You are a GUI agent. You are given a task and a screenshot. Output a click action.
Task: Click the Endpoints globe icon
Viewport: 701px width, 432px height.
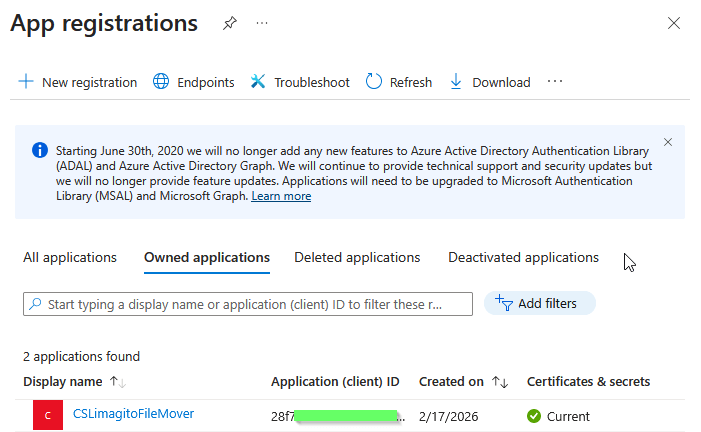click(x=161, y=81)
